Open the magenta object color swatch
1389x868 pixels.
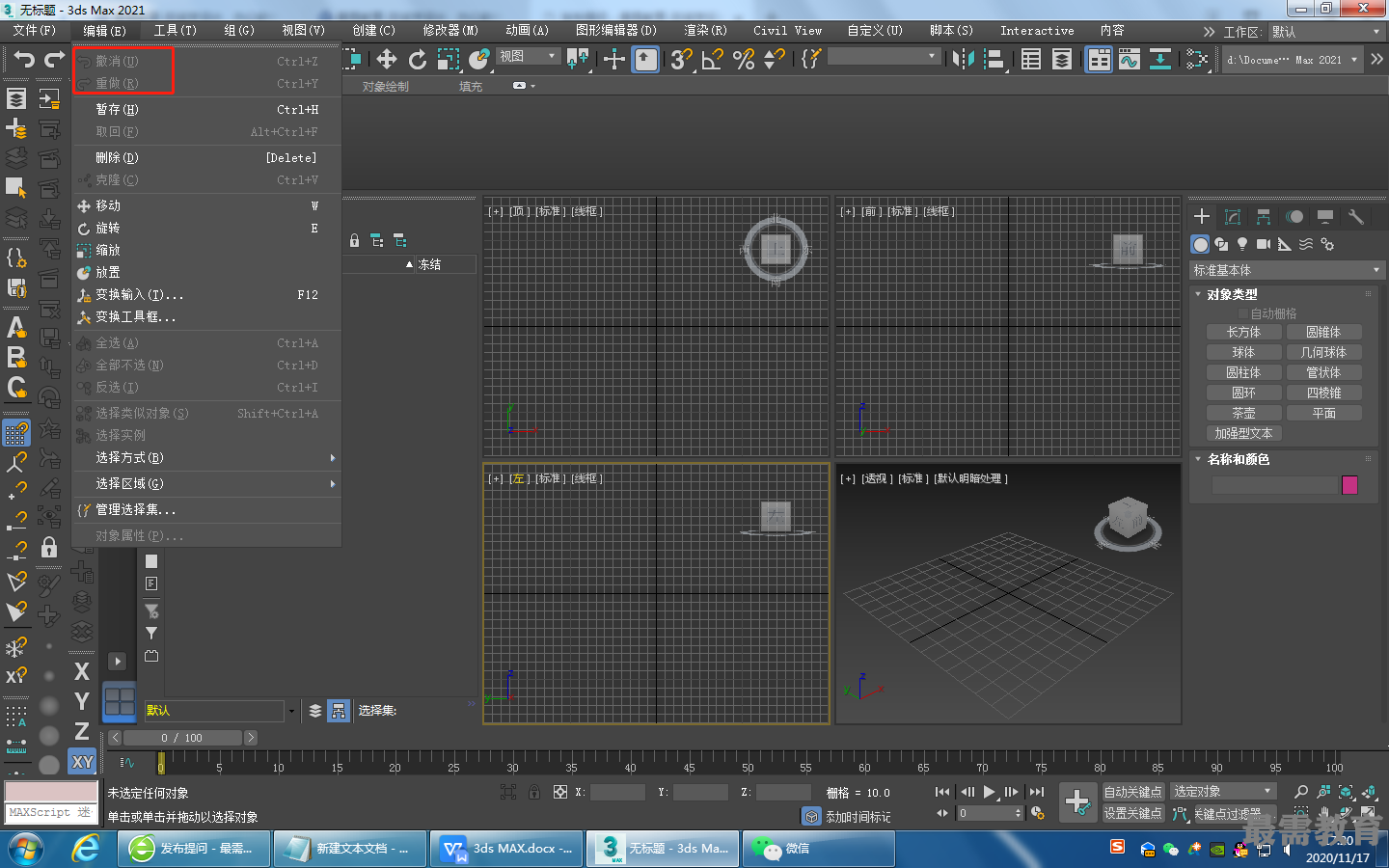pos(1349,484)
